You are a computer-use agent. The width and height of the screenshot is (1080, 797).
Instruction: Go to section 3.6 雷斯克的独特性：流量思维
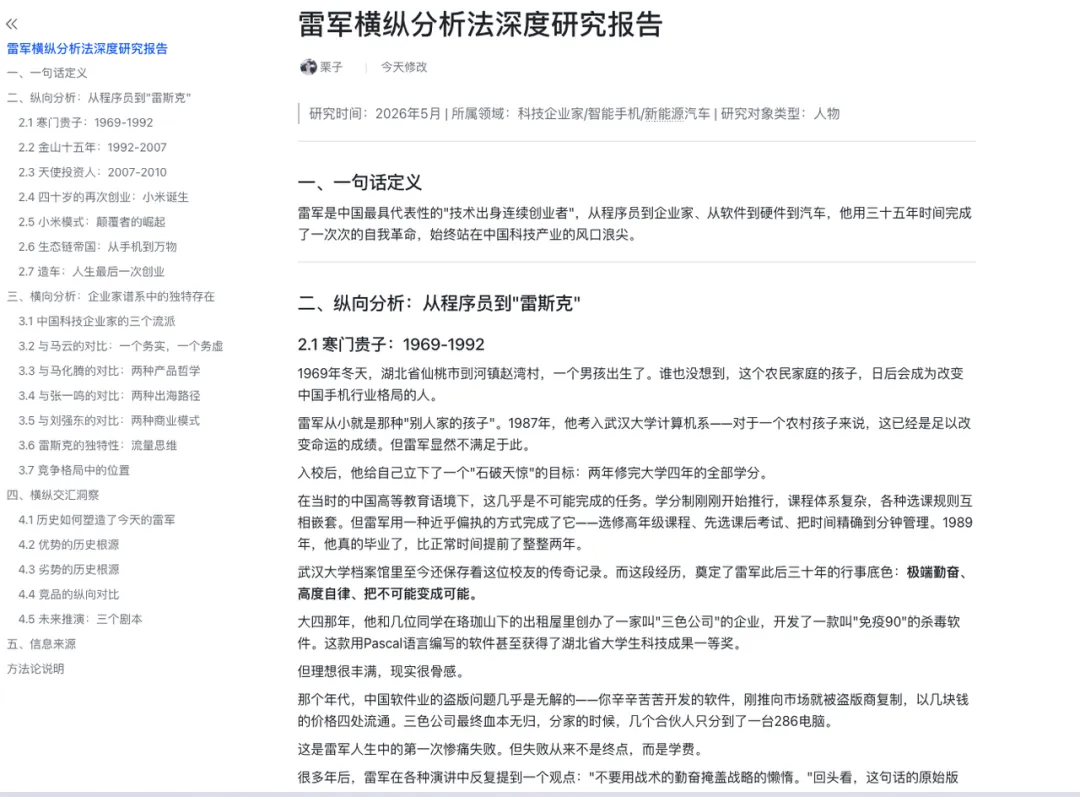point(98,445)
